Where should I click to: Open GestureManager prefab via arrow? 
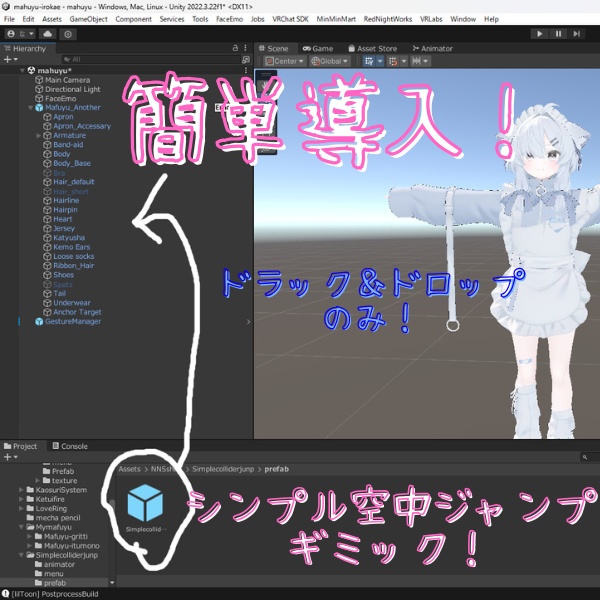pyautogui.click(x=248, y=322)
